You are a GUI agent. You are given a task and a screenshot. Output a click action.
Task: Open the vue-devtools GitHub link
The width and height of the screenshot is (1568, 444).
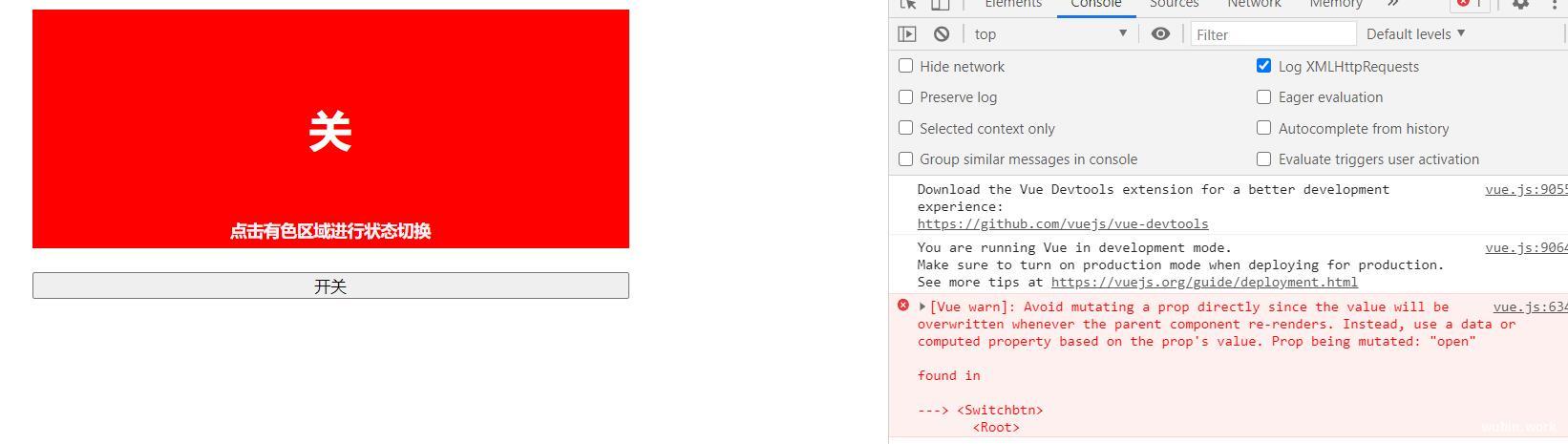click(1063, 223)
